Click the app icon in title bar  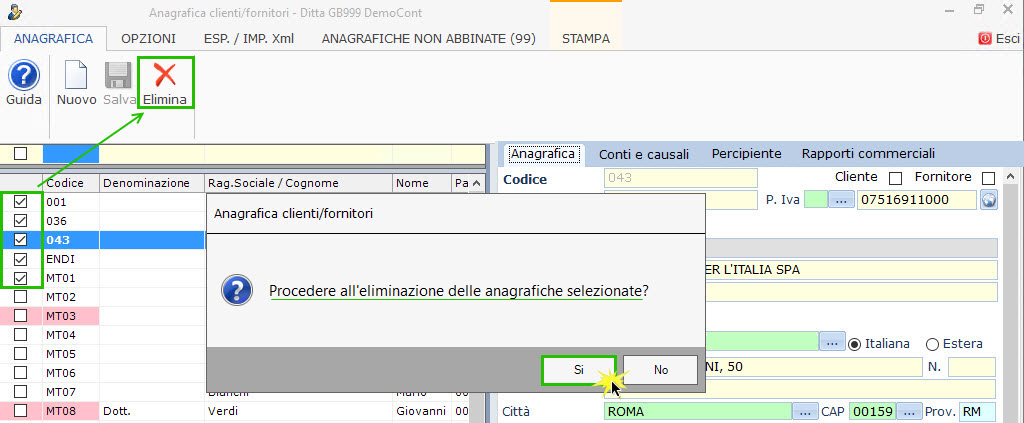[x=15, y=12]
